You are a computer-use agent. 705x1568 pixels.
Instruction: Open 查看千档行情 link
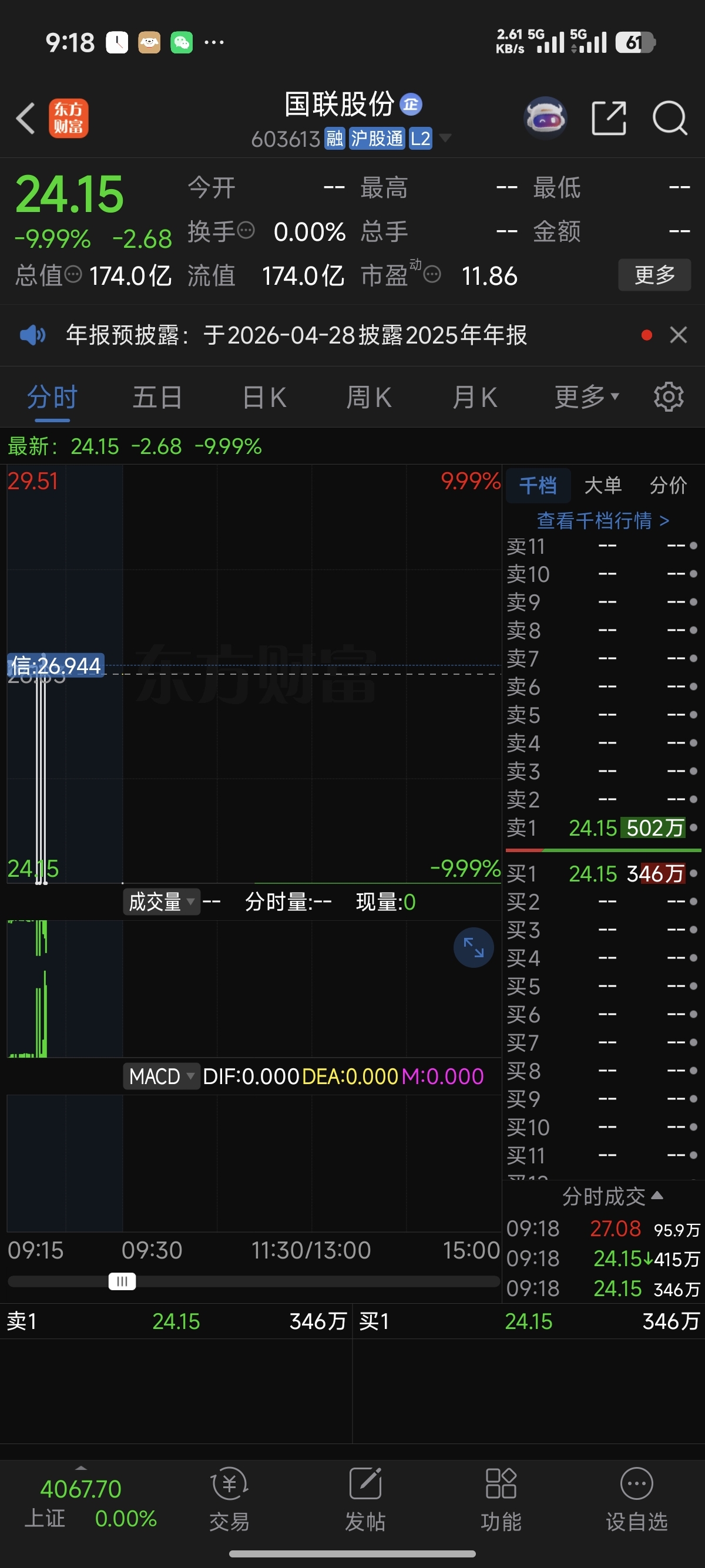603,520
